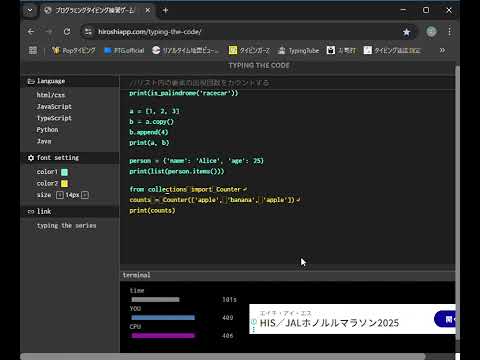The height and width of the screenshot is (360, 480).
Task: Bookmark this page with the star icon
Action: click(x=406, y=32)
